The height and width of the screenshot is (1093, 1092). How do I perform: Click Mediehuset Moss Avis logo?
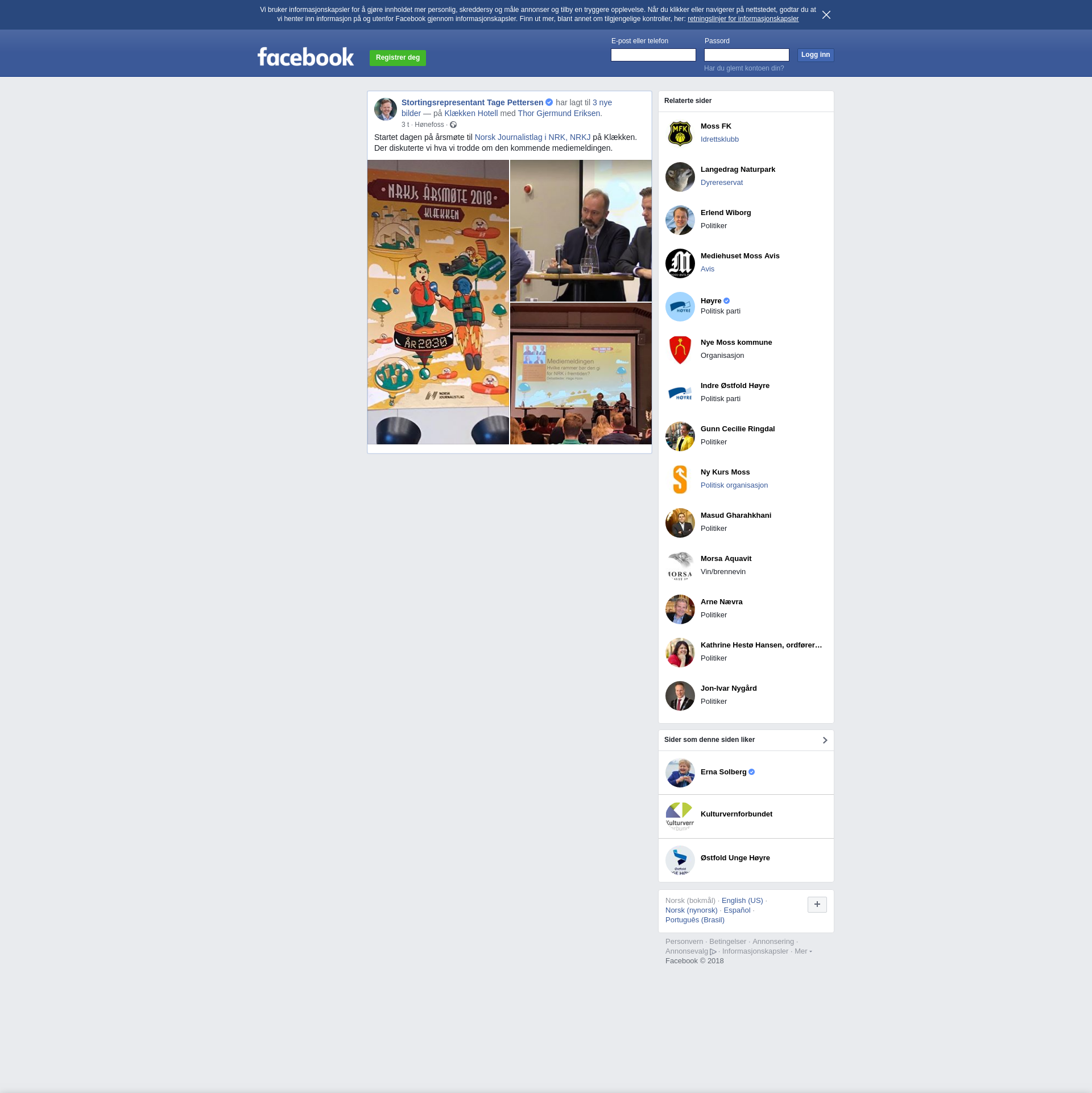tap(680, 263)
